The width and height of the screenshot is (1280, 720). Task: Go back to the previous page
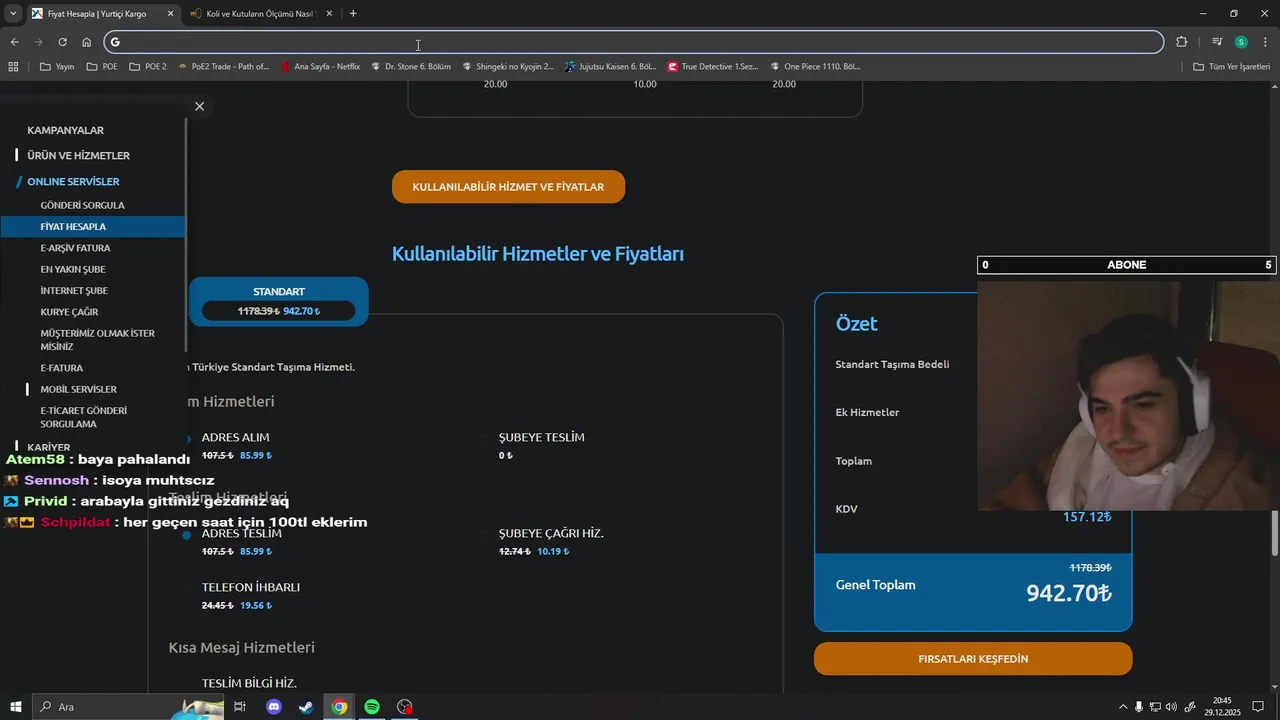coord(14,42)
